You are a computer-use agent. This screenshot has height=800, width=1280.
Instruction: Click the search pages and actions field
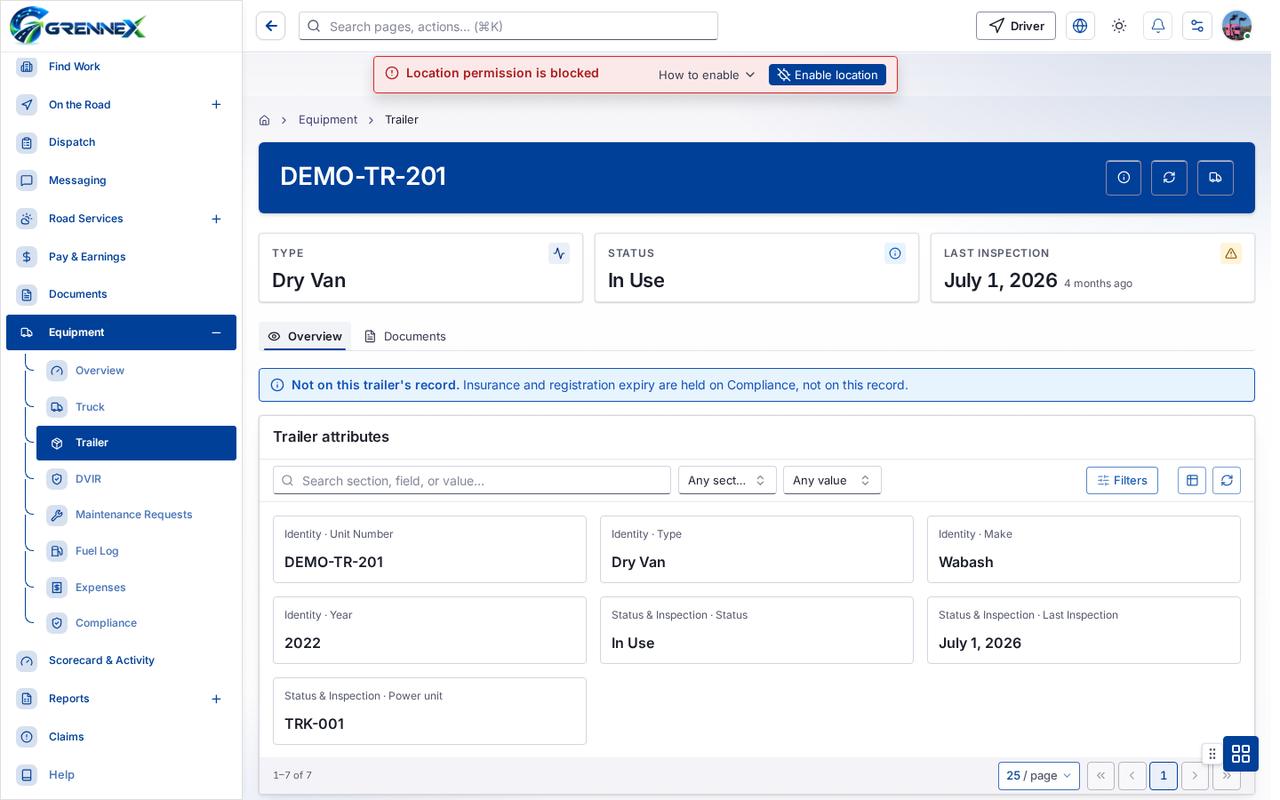click(x=508, y=26)
